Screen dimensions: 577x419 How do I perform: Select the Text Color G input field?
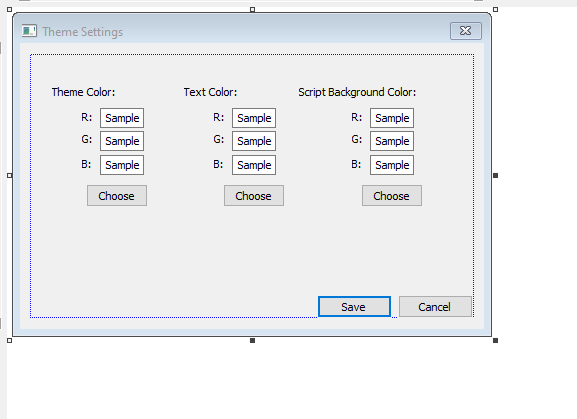[x=254, y=141]
